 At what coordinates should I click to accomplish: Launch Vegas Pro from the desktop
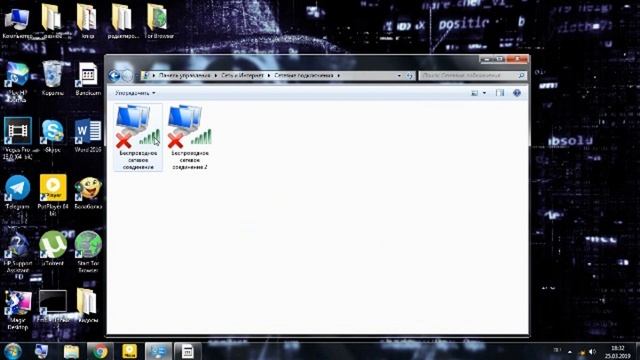click(17, 139)
